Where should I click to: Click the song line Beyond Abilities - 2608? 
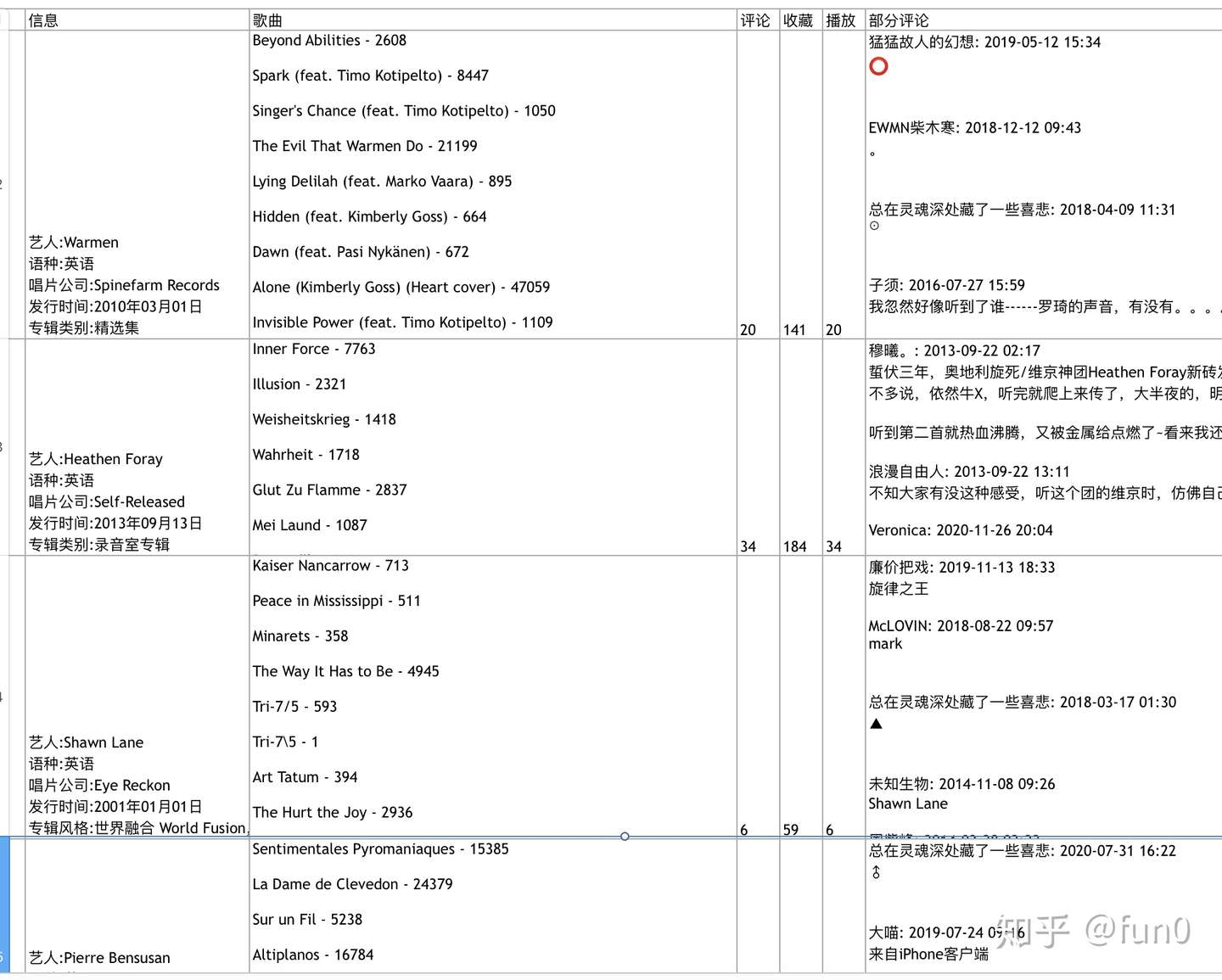(x=329, y=41)
